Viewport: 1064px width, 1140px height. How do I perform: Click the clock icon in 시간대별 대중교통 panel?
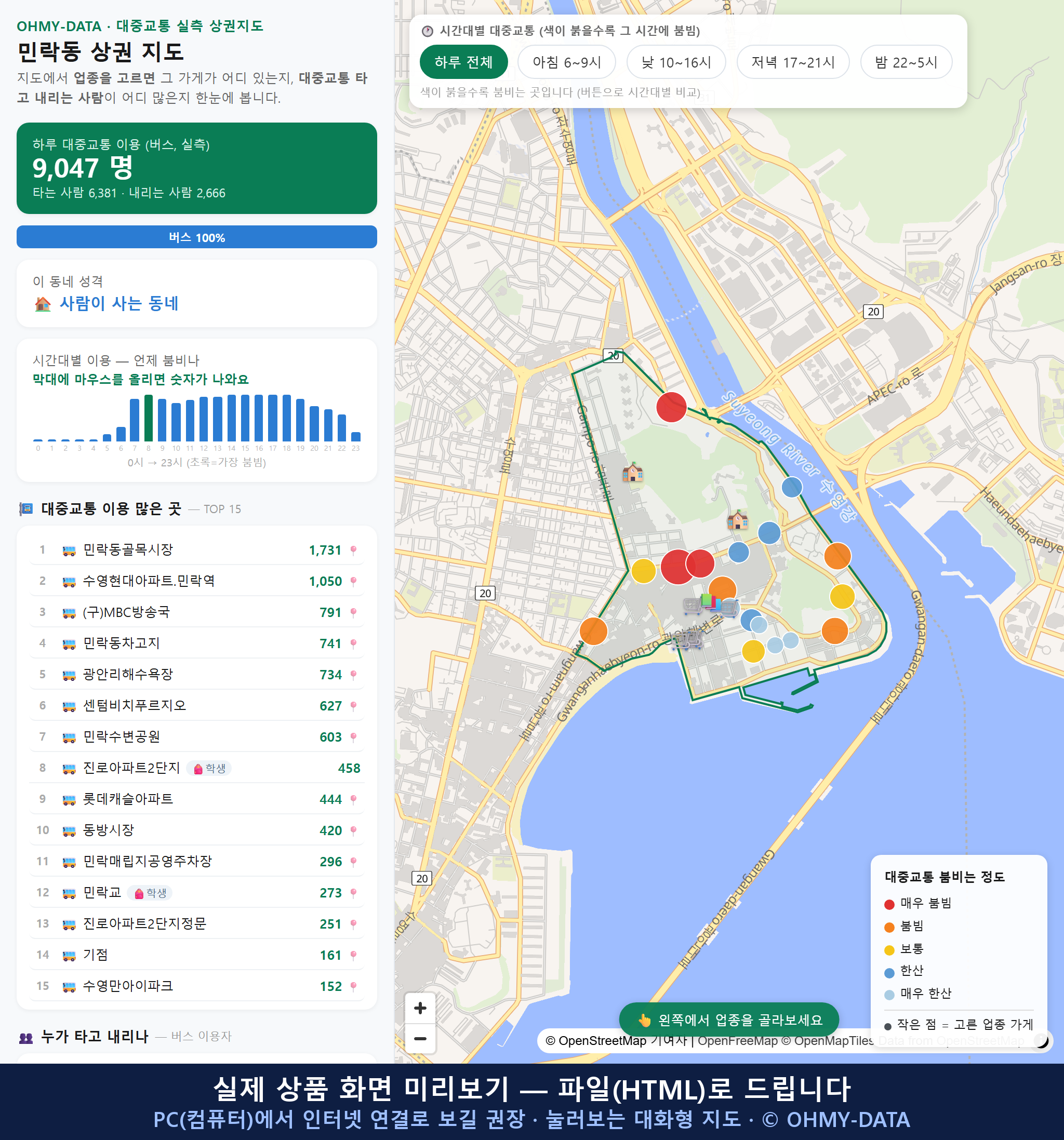tap(428, 31)
